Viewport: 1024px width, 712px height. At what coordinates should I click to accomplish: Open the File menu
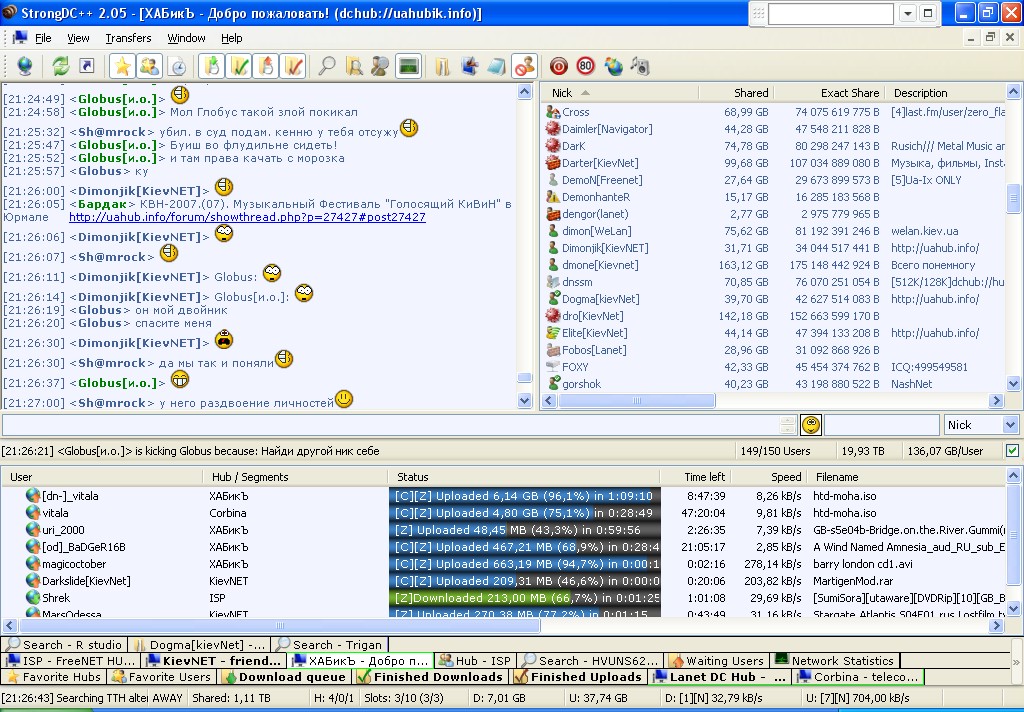43,38
